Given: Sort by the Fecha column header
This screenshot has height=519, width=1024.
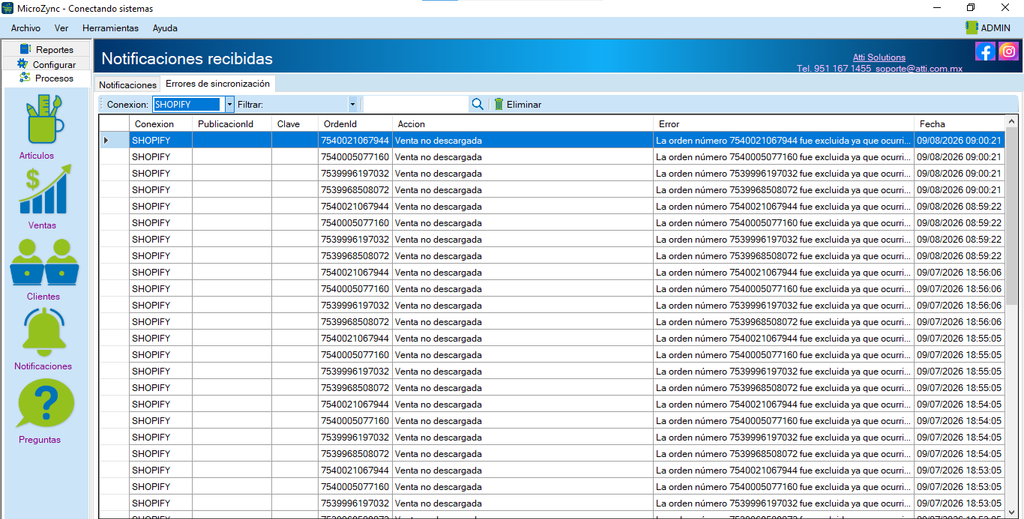Looking at the screenshot, I should click(959, 123).
